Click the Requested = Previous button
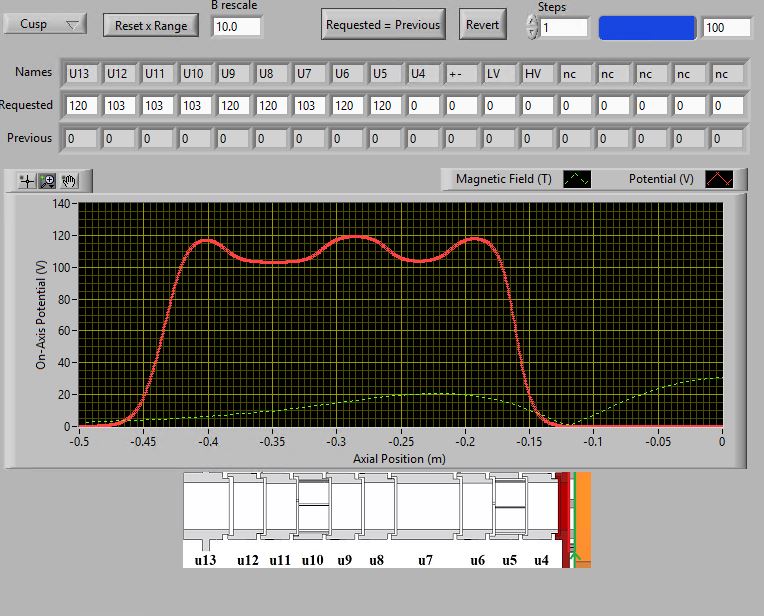The image size is (764, 616). [x=384, y=25]
